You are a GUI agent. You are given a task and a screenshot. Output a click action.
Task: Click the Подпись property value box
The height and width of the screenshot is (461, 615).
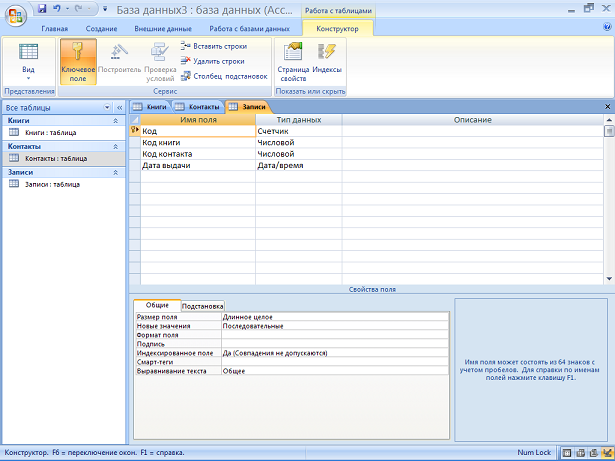point(335,344)
